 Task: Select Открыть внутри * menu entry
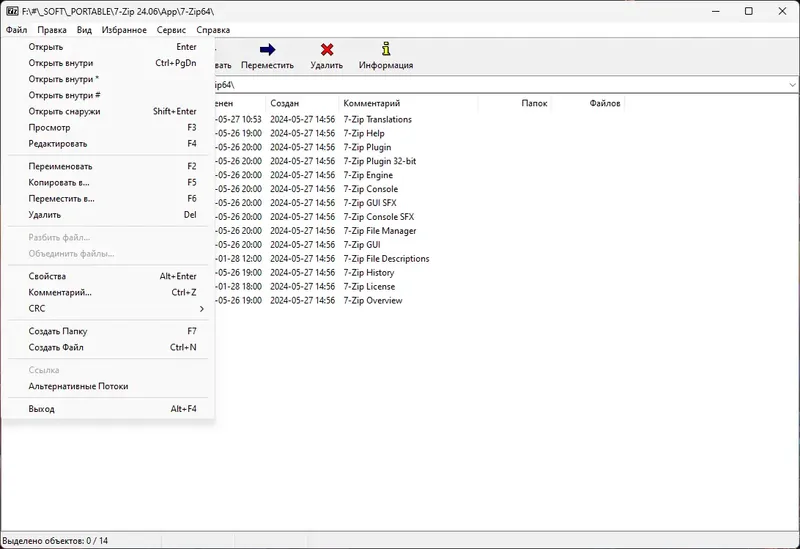(108, 79)
